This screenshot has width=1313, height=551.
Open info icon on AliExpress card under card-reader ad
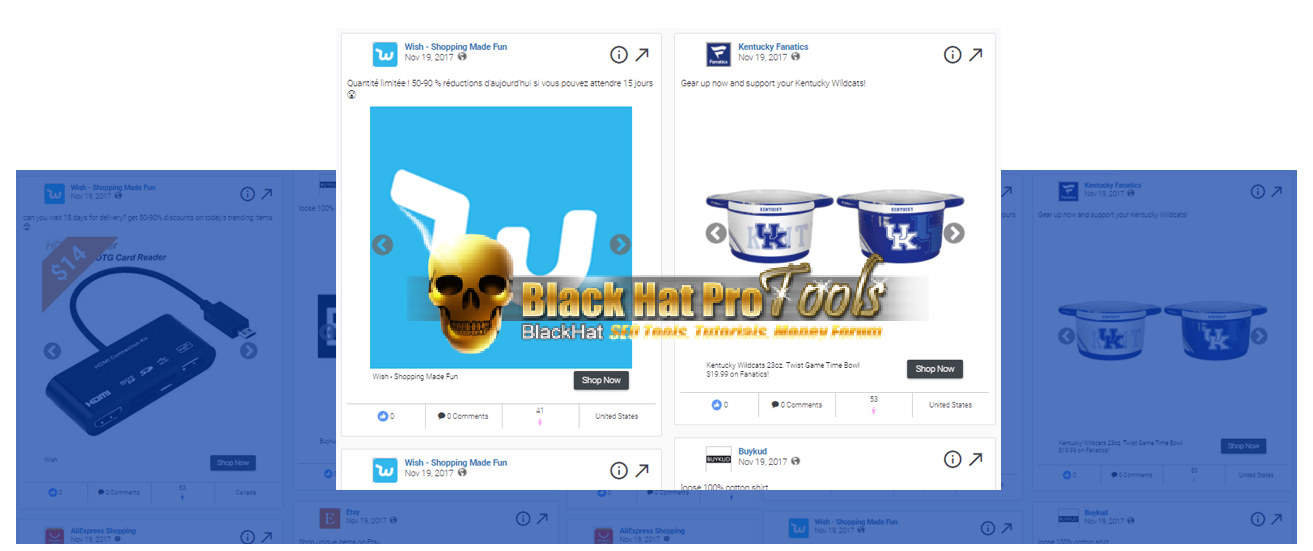coord(248,537)
